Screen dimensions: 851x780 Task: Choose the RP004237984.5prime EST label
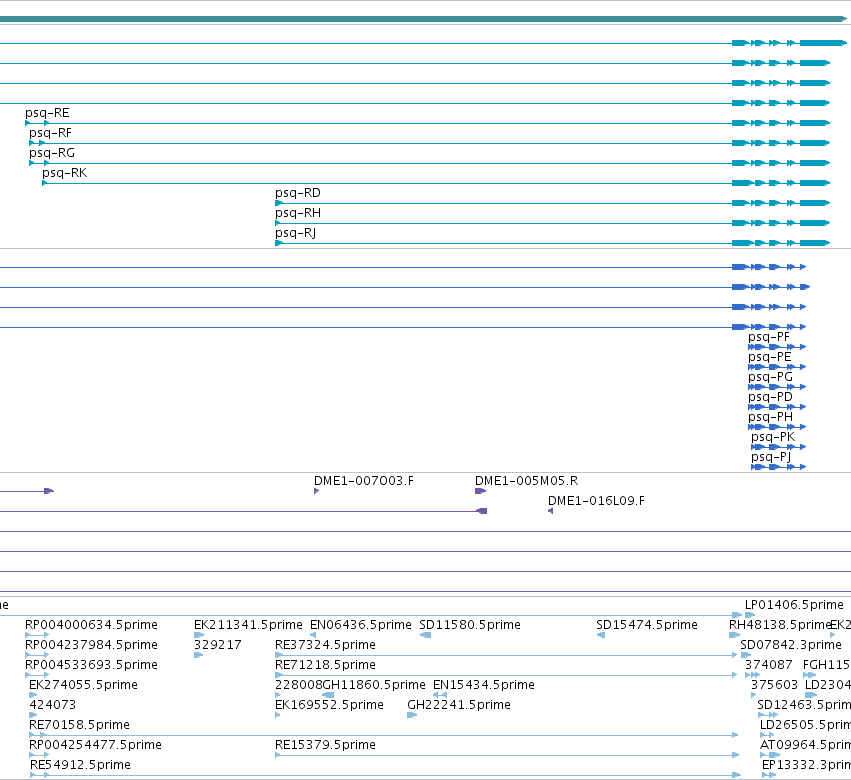91,645
